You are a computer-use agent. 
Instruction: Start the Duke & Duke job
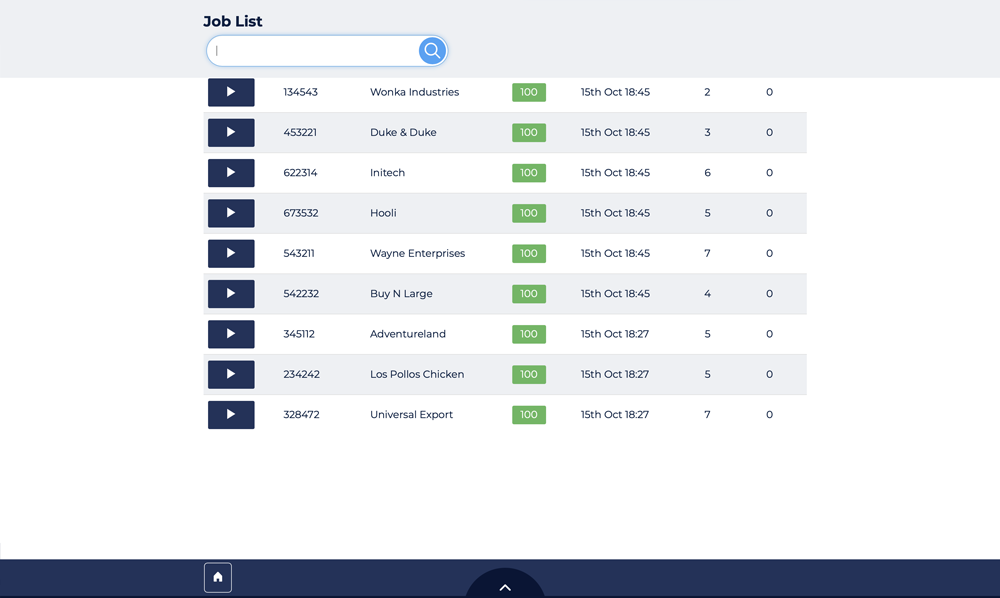[x=231, y=132]
